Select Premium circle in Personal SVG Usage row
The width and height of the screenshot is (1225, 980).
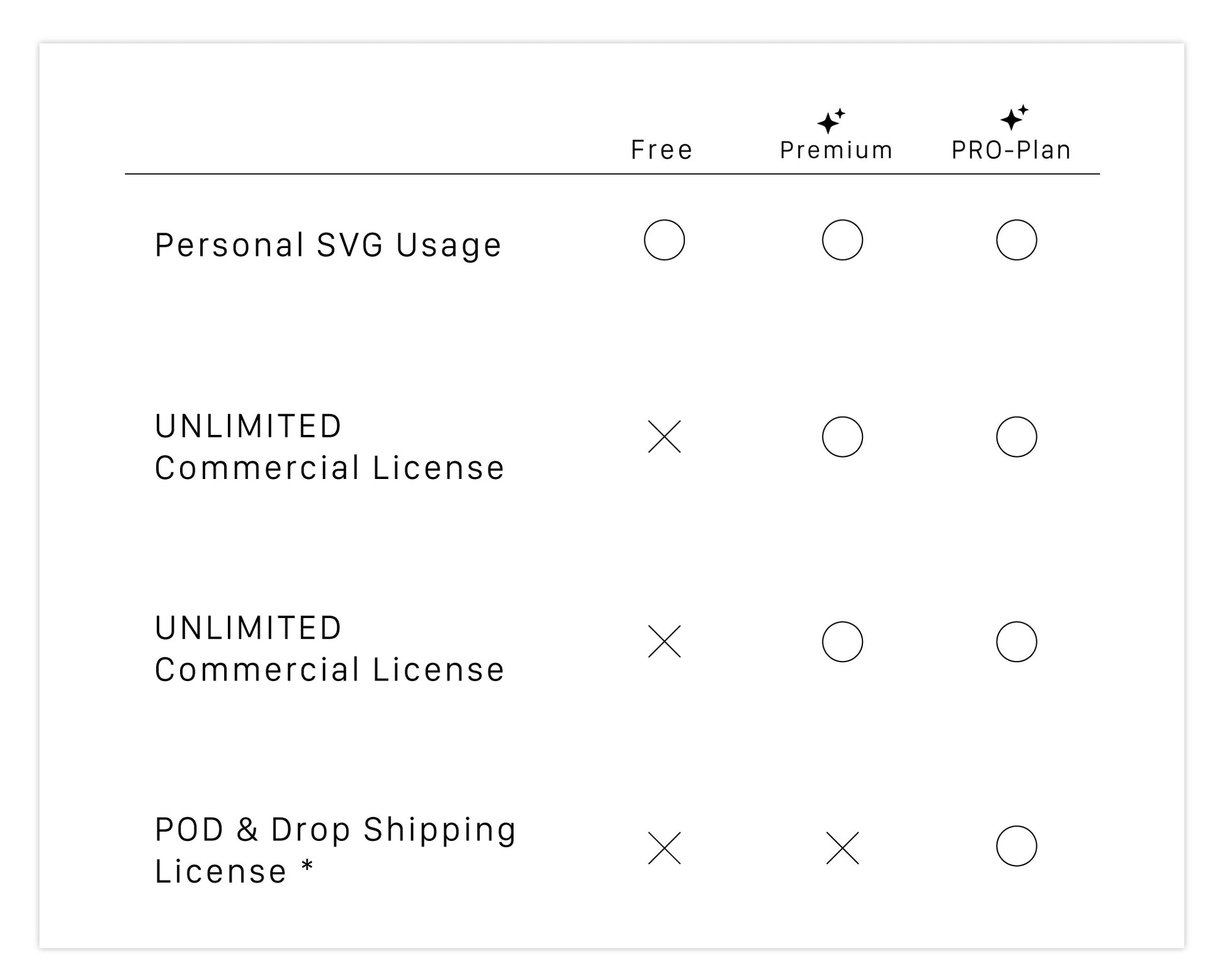pos(842,240)
